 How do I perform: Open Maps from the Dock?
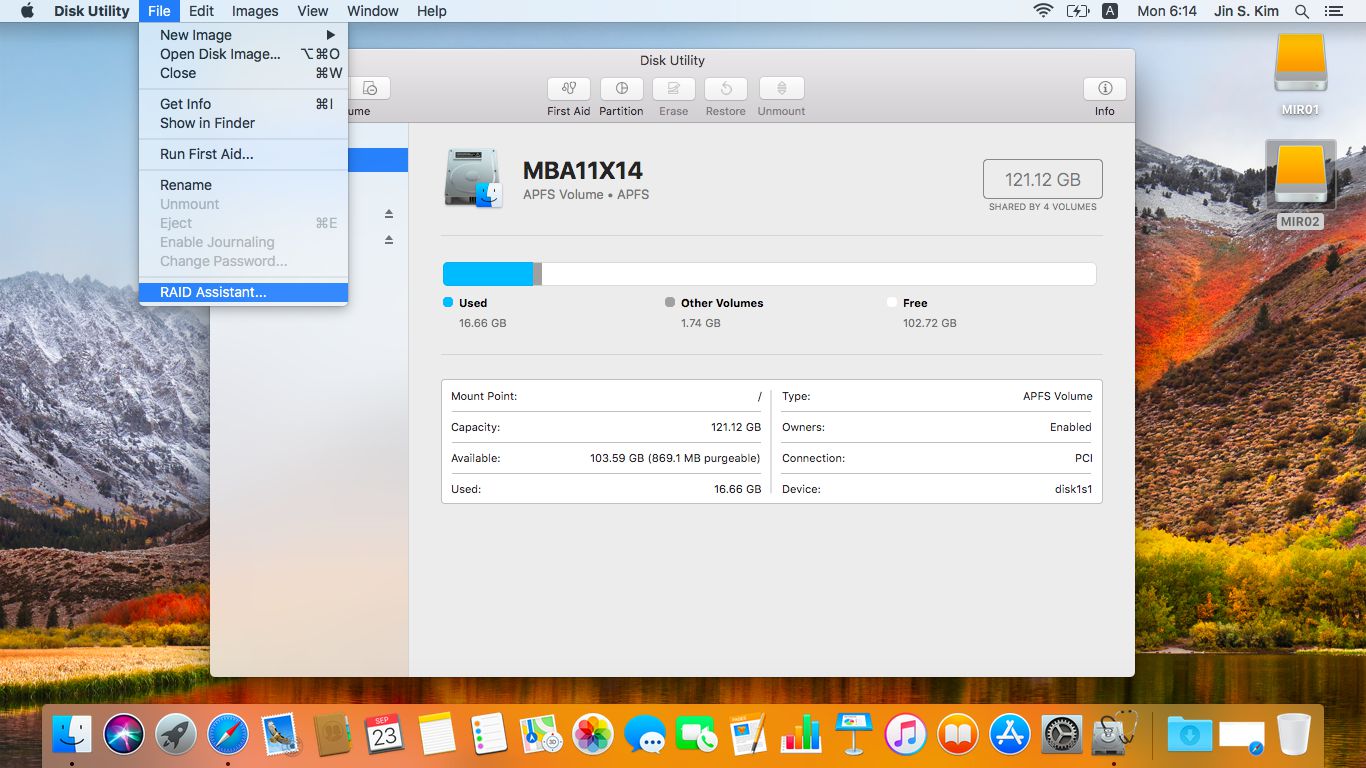pos(541,735)
